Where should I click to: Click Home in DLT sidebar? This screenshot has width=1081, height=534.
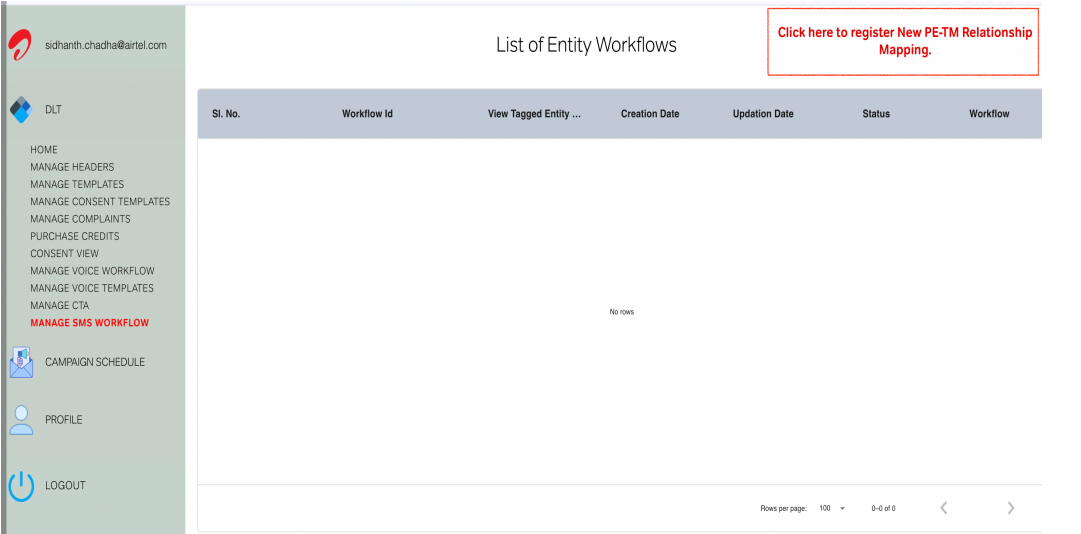point(44,150)
